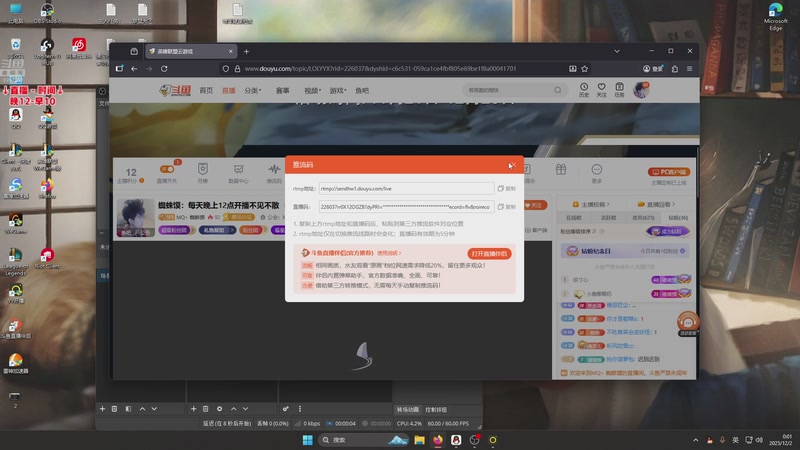Click the 推流码 waveform icon

[274, 169]
